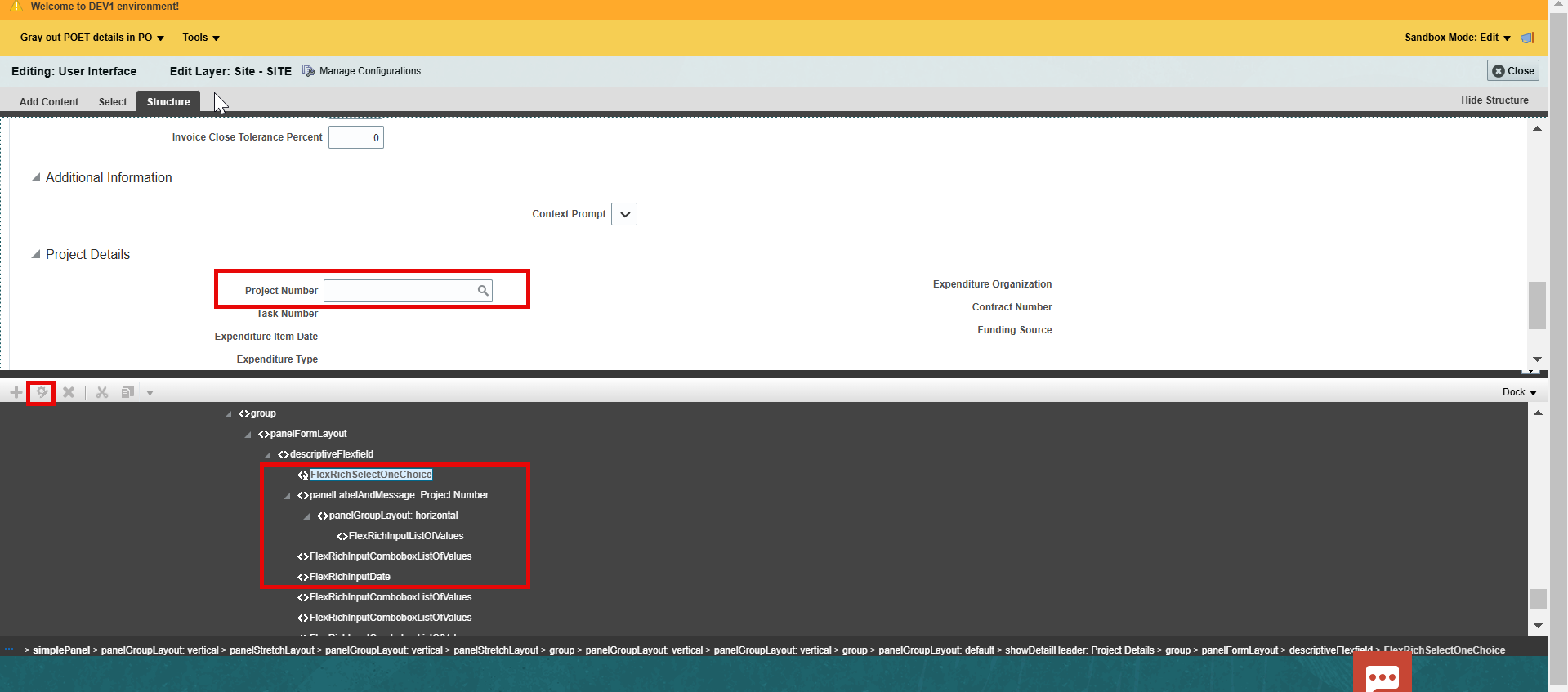The image size is (1568, 692).
Task: Collapse the panelFormLayout tree node arrow
Action: pyautogui.click(x=248, y=435)
